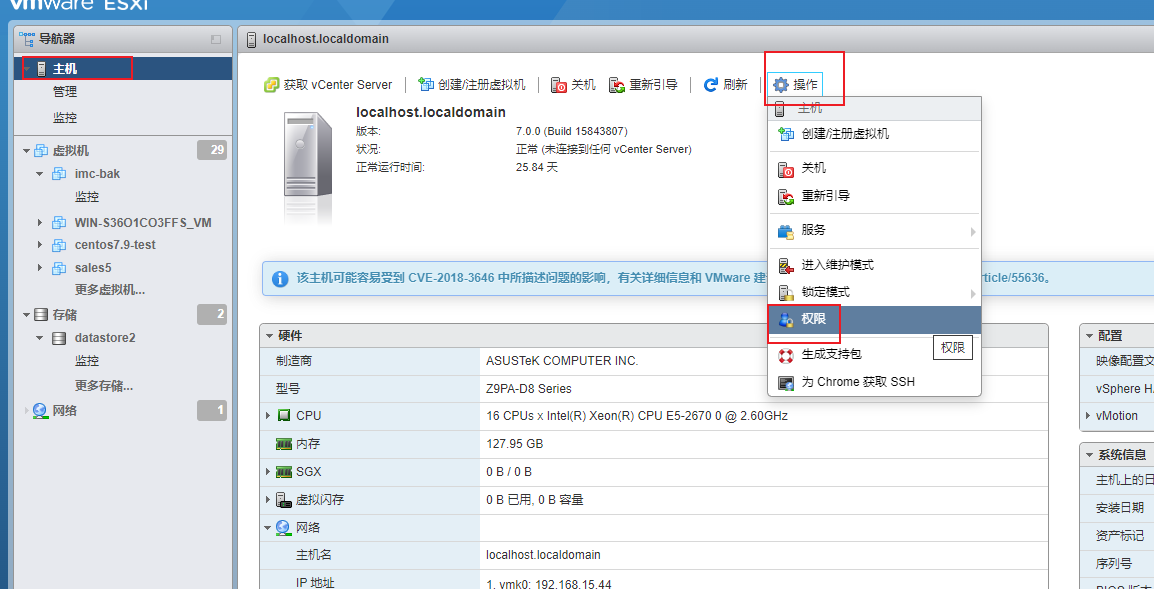
Task: Click the 内存 memory icon in hardware table
Action: point(284,444)
